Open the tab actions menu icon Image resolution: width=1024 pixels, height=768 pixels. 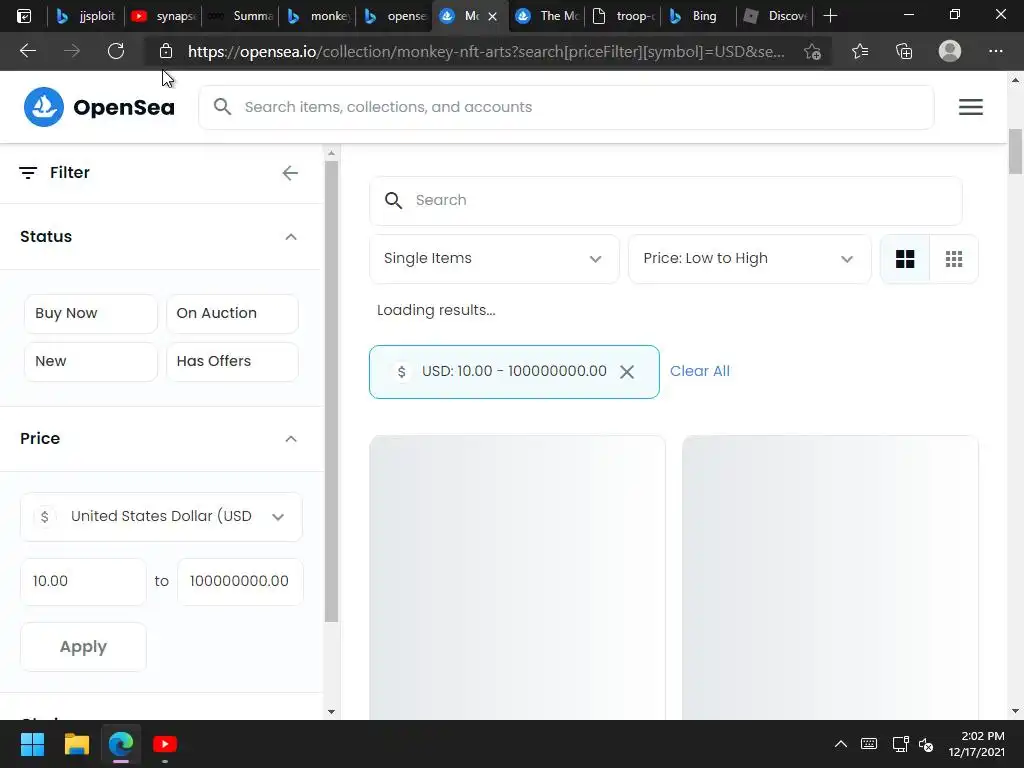pyautogui.click(x=24, y=16)
